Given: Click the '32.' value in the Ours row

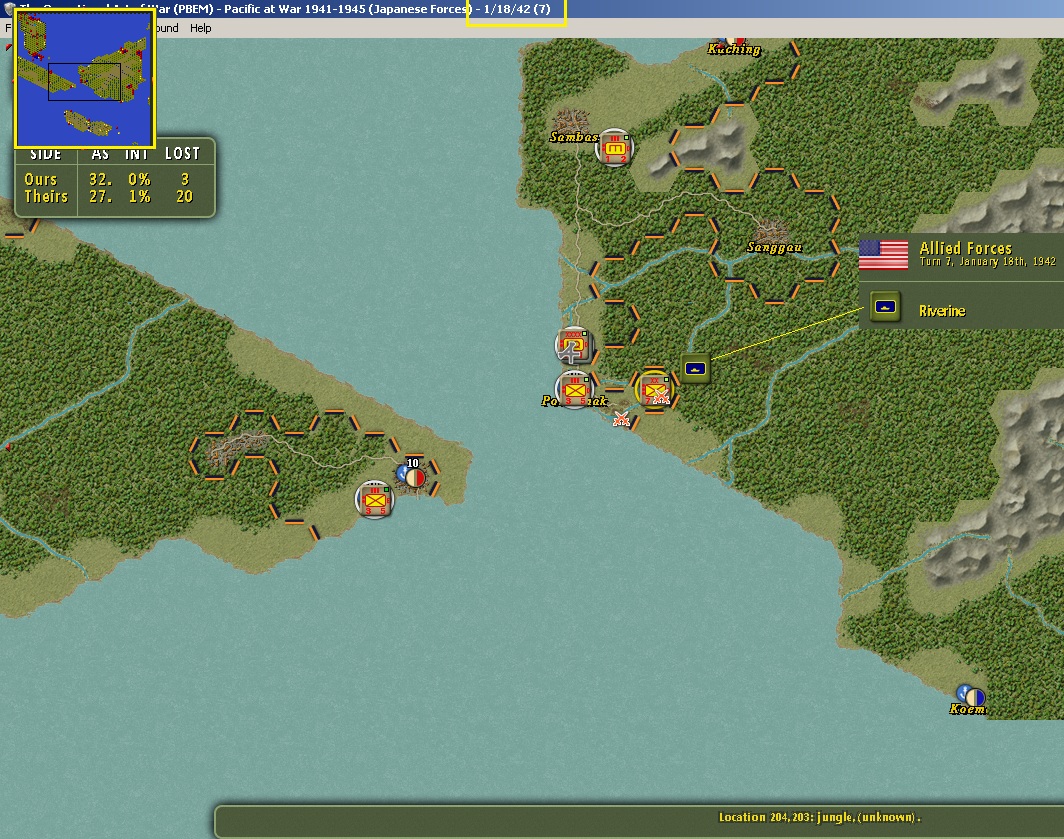Looking at the screenshot, I should click(x=100, y=179).
